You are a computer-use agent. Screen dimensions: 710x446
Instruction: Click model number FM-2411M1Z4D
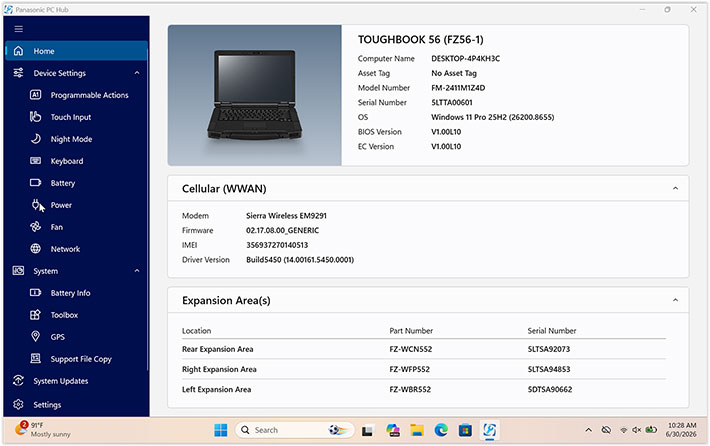coord(458,88)
